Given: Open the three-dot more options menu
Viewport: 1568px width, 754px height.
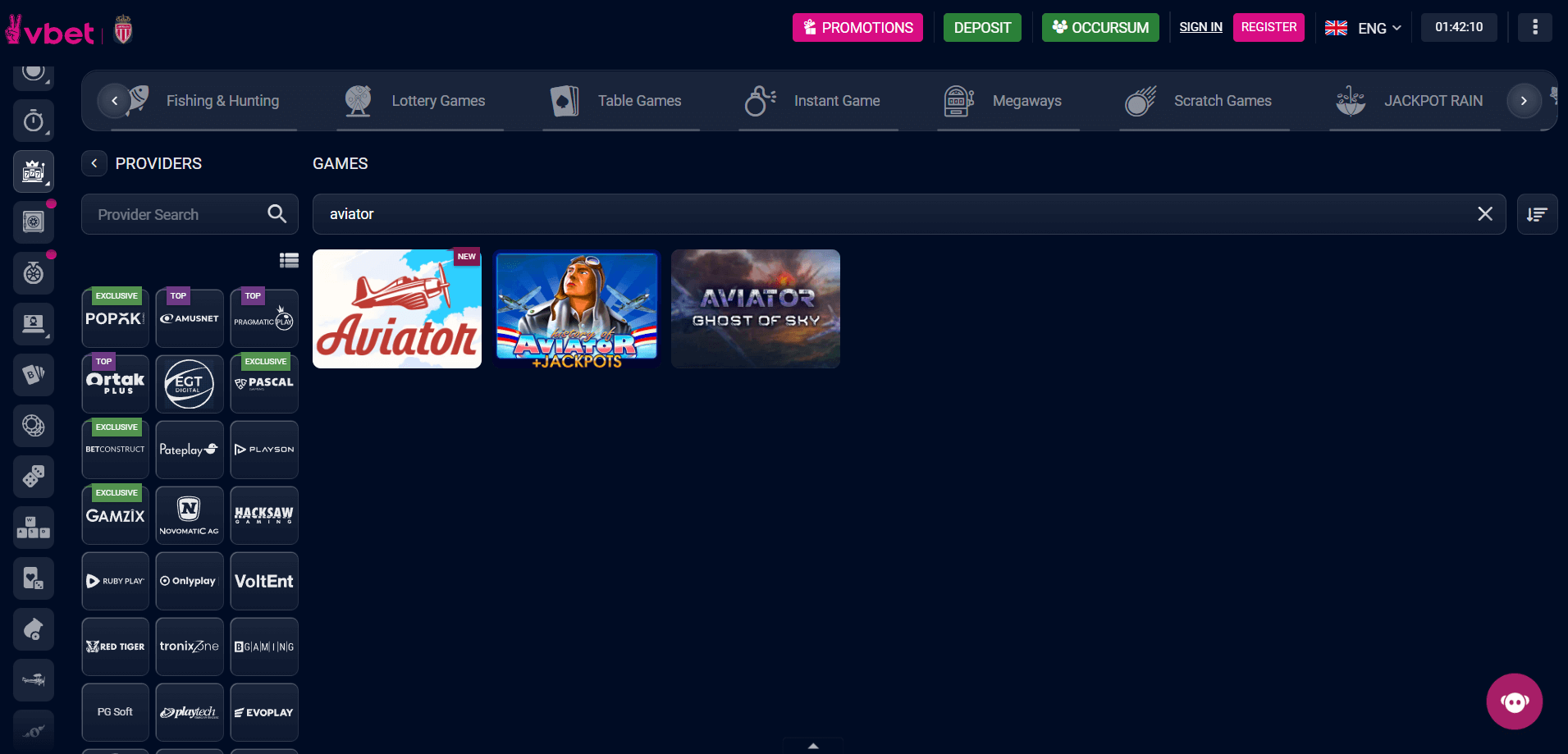Looking at the screenshot, I should click(1535, 27).
